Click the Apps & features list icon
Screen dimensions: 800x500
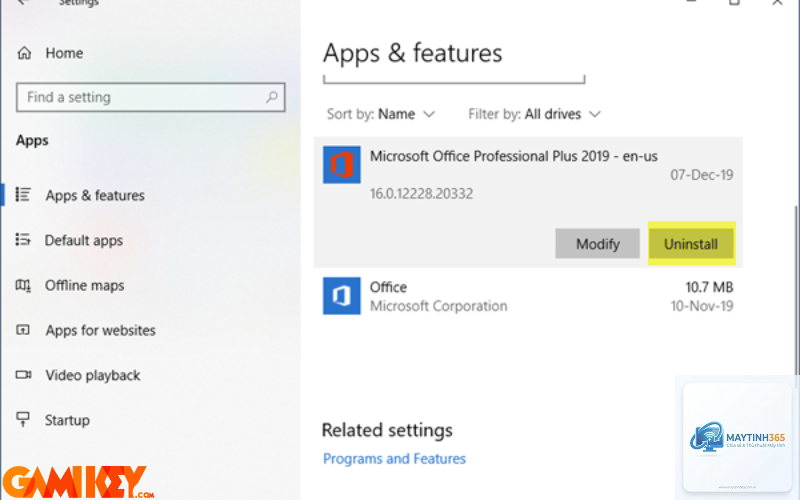pyautogui.click(x=23, y=194)
